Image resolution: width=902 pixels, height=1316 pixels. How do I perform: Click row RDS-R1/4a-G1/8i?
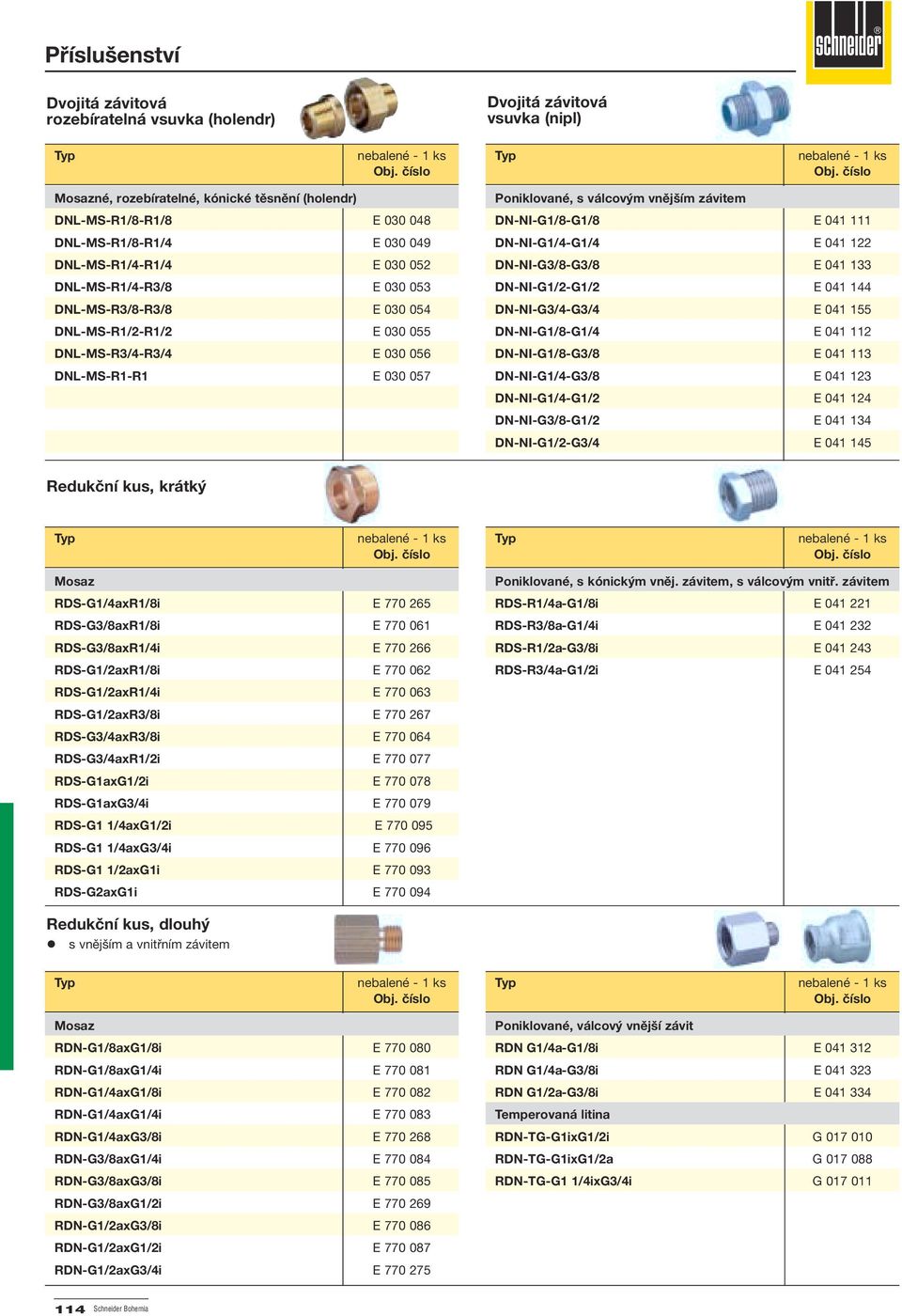click(x=692, y=603)
